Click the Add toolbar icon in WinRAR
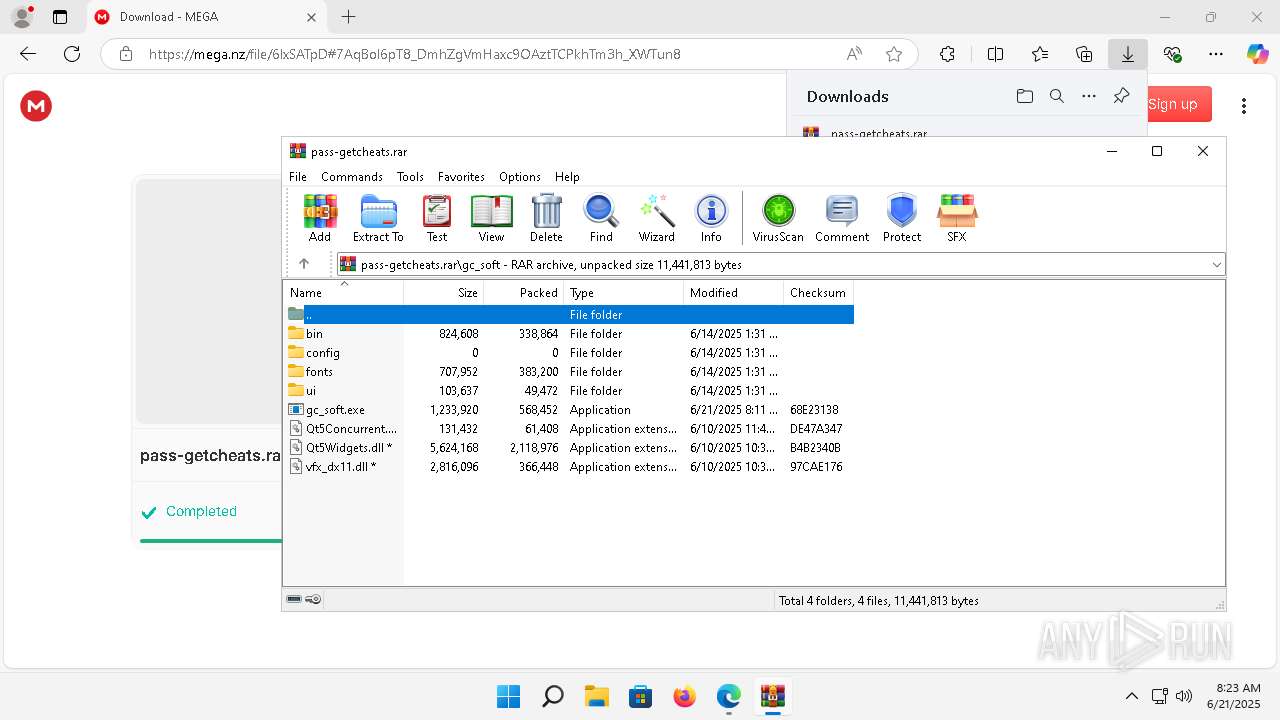 pyautogui.click(x=320, y=218)
